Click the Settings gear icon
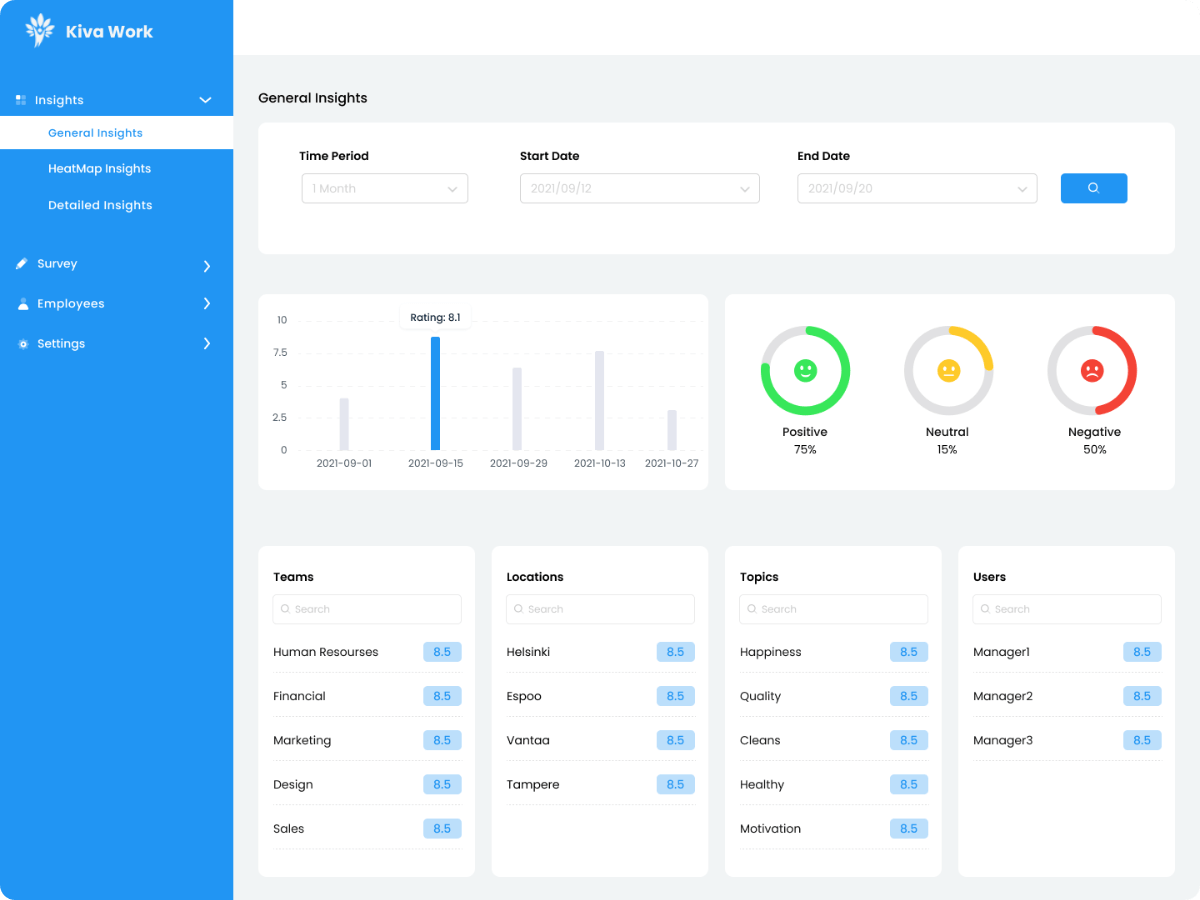1200x900 pixels. tap(22, 344)
